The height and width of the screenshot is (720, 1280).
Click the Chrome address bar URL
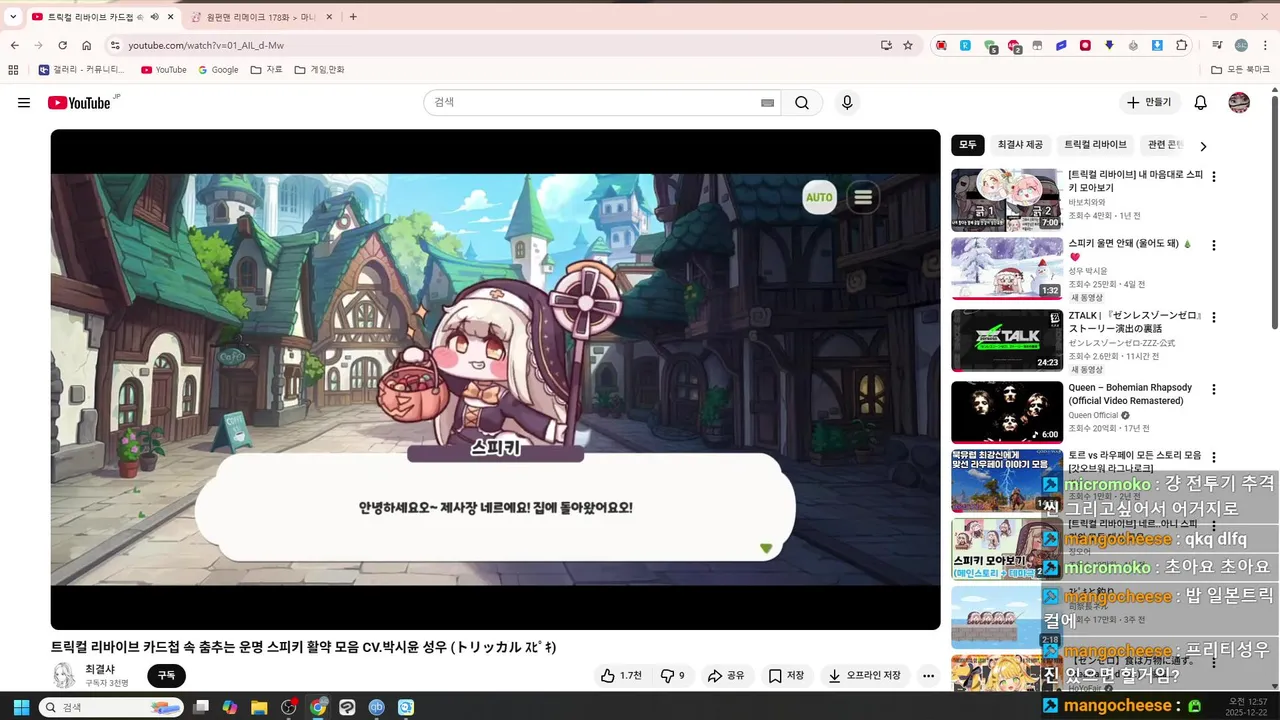(206, 46)
